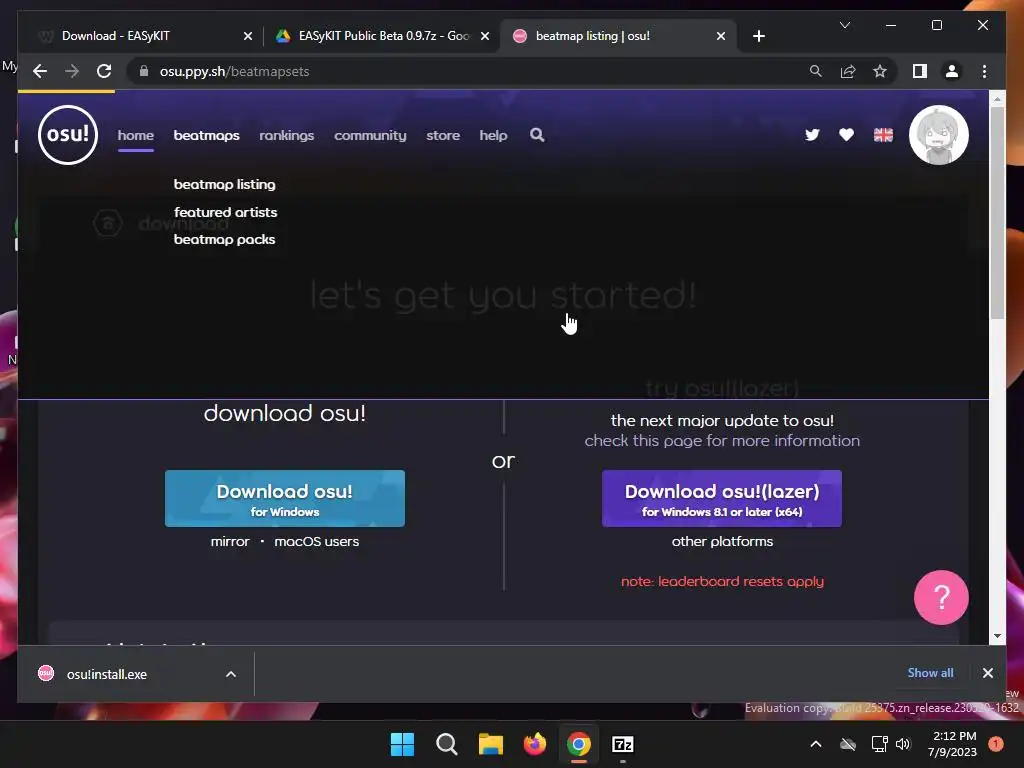The image size is (1024, 768).
Task: Go back with browser back arrow
Action: tap(40, 71)
